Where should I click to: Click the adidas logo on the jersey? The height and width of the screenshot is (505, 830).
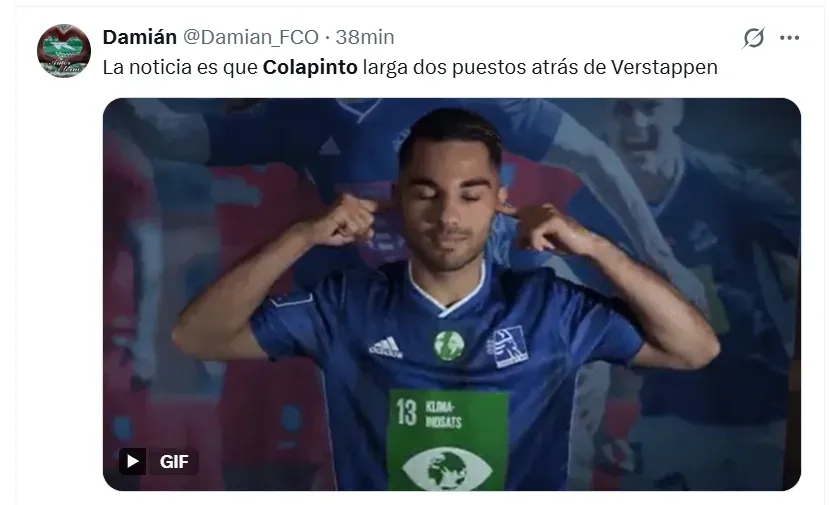[x=385, y=347]
